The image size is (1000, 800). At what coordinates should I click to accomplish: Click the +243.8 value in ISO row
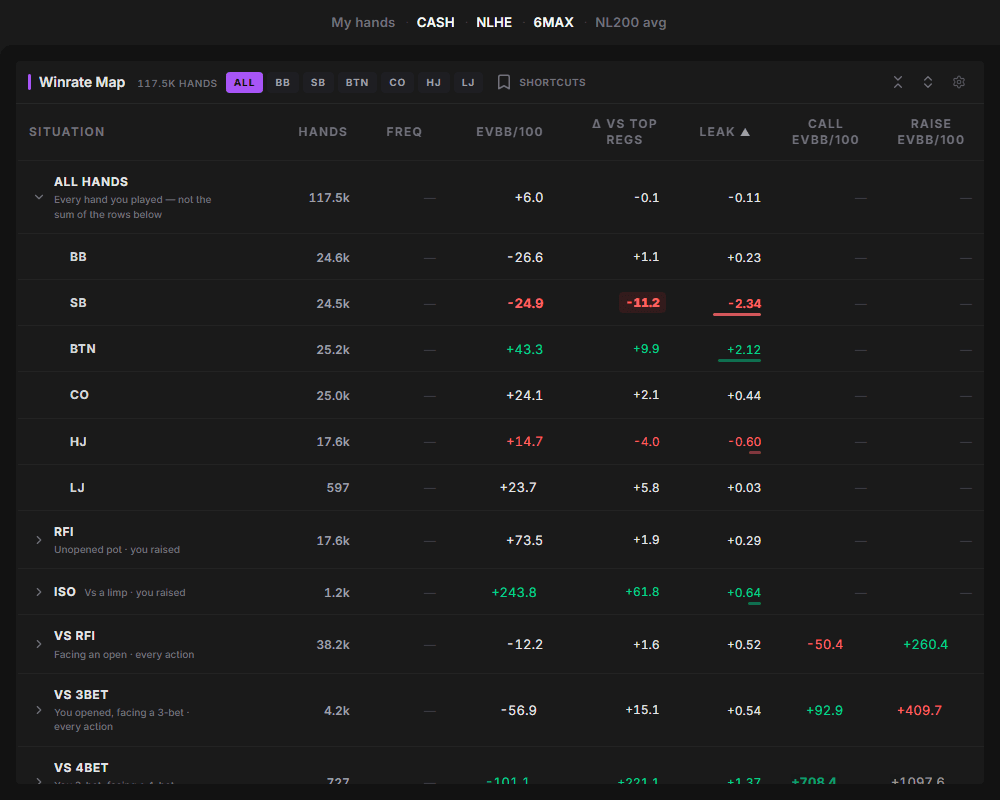tap(514, 593)
